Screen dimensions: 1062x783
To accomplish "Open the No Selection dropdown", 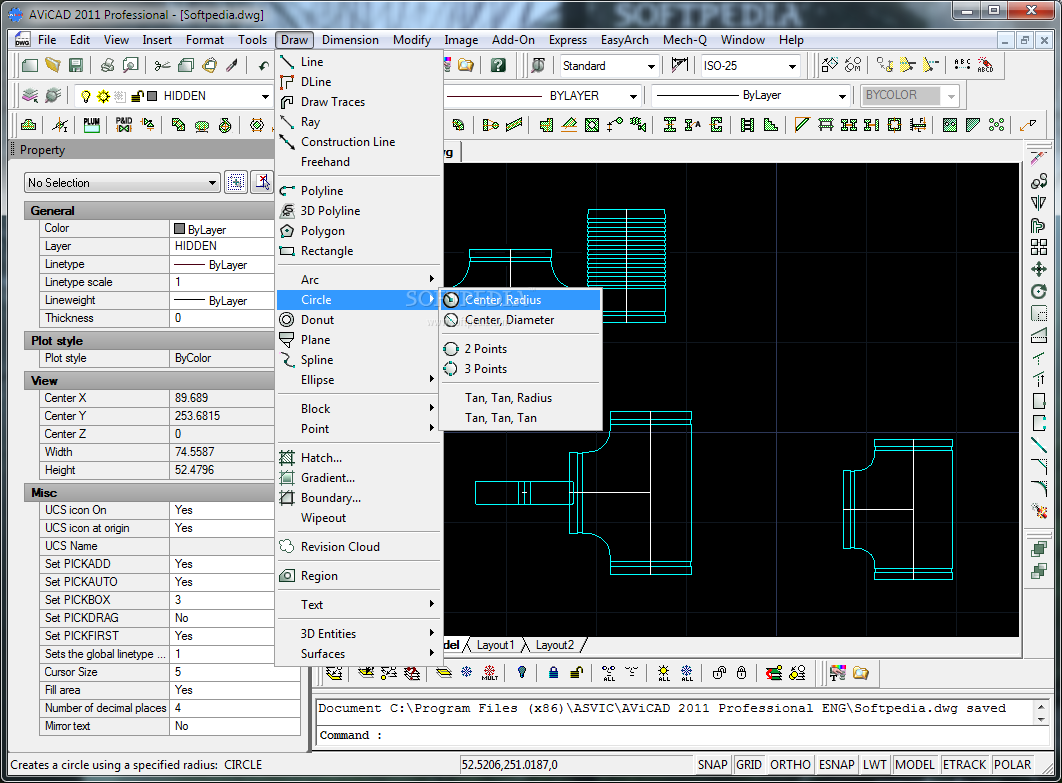I will pos(123,183).
